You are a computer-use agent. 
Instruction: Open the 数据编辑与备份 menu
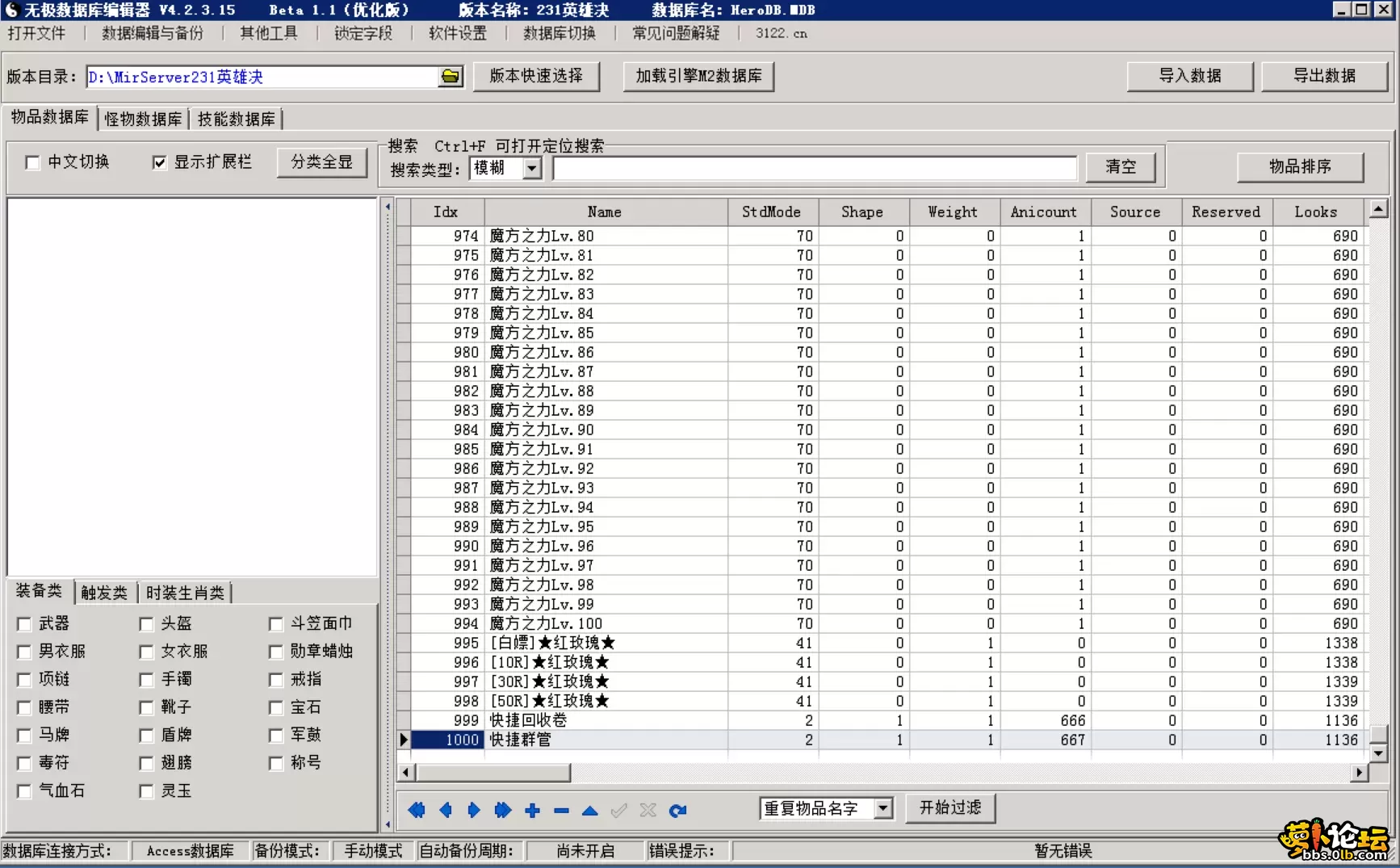[x=152, y=33]
